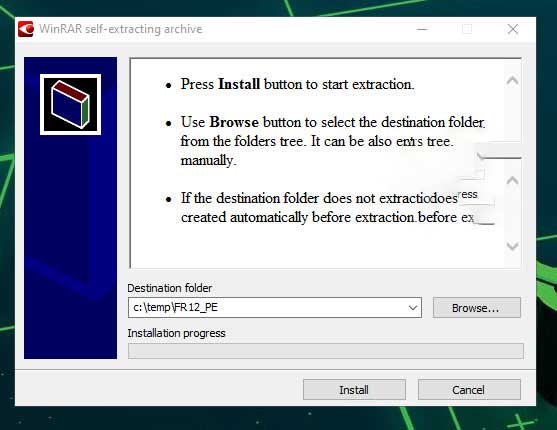Click the middle up arrow in scrollbar

click(x=512, y=181)
